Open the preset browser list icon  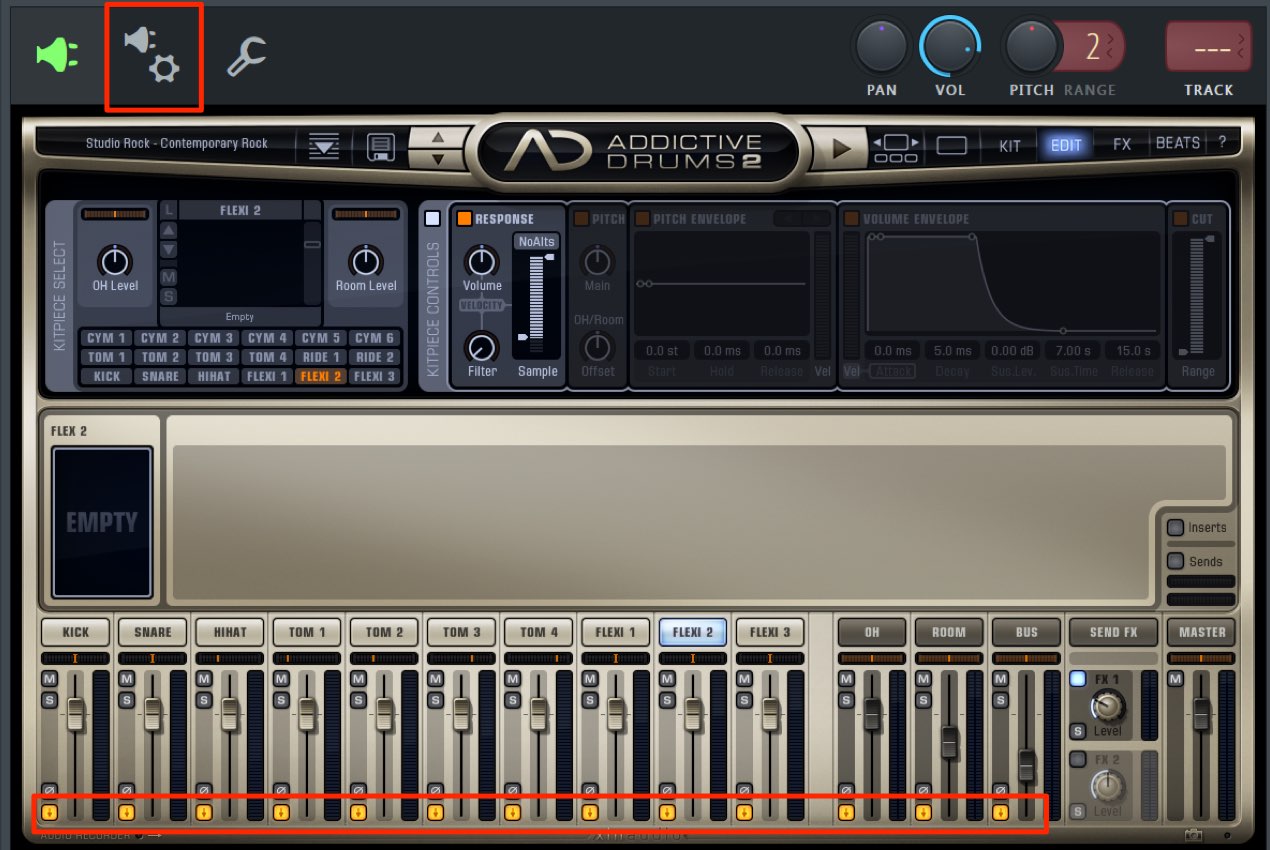click(324, 146)
